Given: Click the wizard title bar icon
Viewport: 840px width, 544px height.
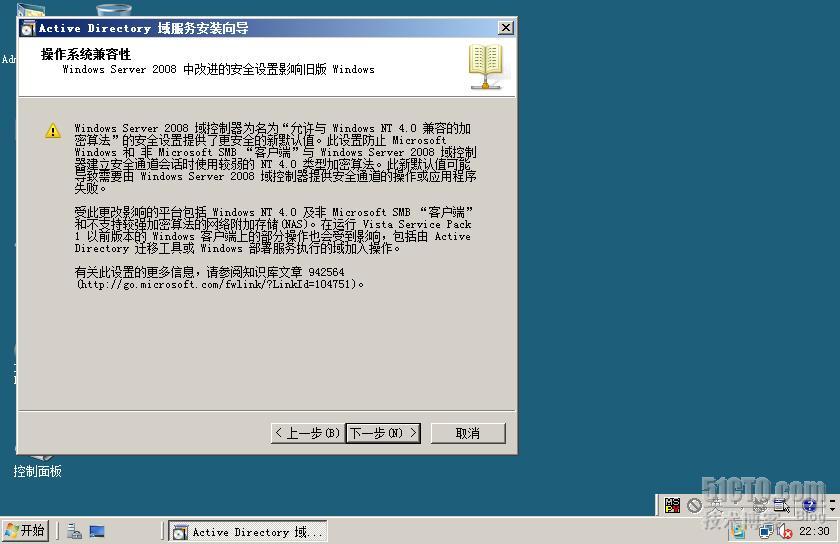Looking at the screenshot, I should click(28, 28).
